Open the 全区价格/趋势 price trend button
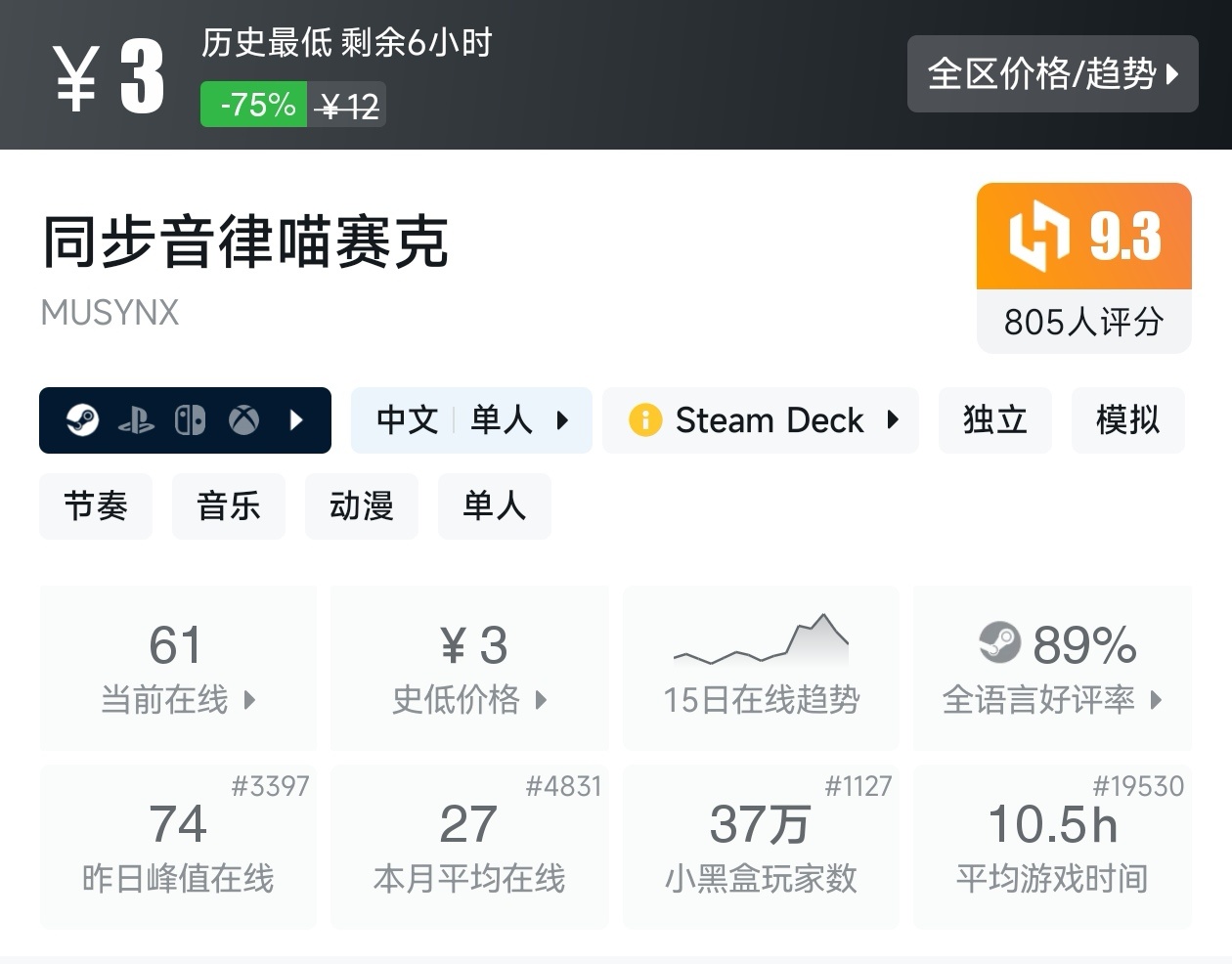 pos(1052,73)
